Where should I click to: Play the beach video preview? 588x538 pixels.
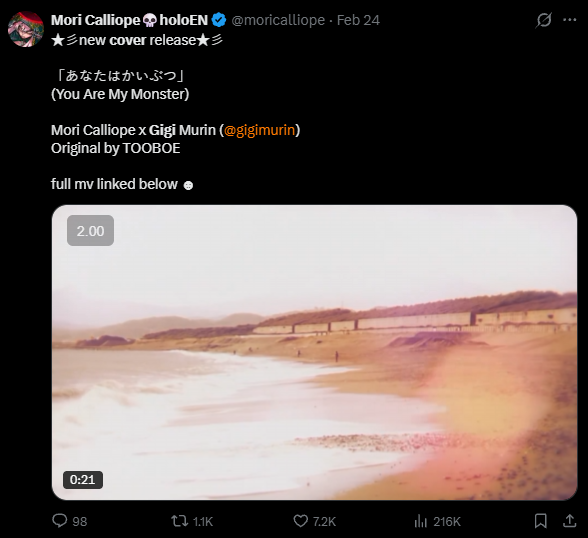point(314,352)
